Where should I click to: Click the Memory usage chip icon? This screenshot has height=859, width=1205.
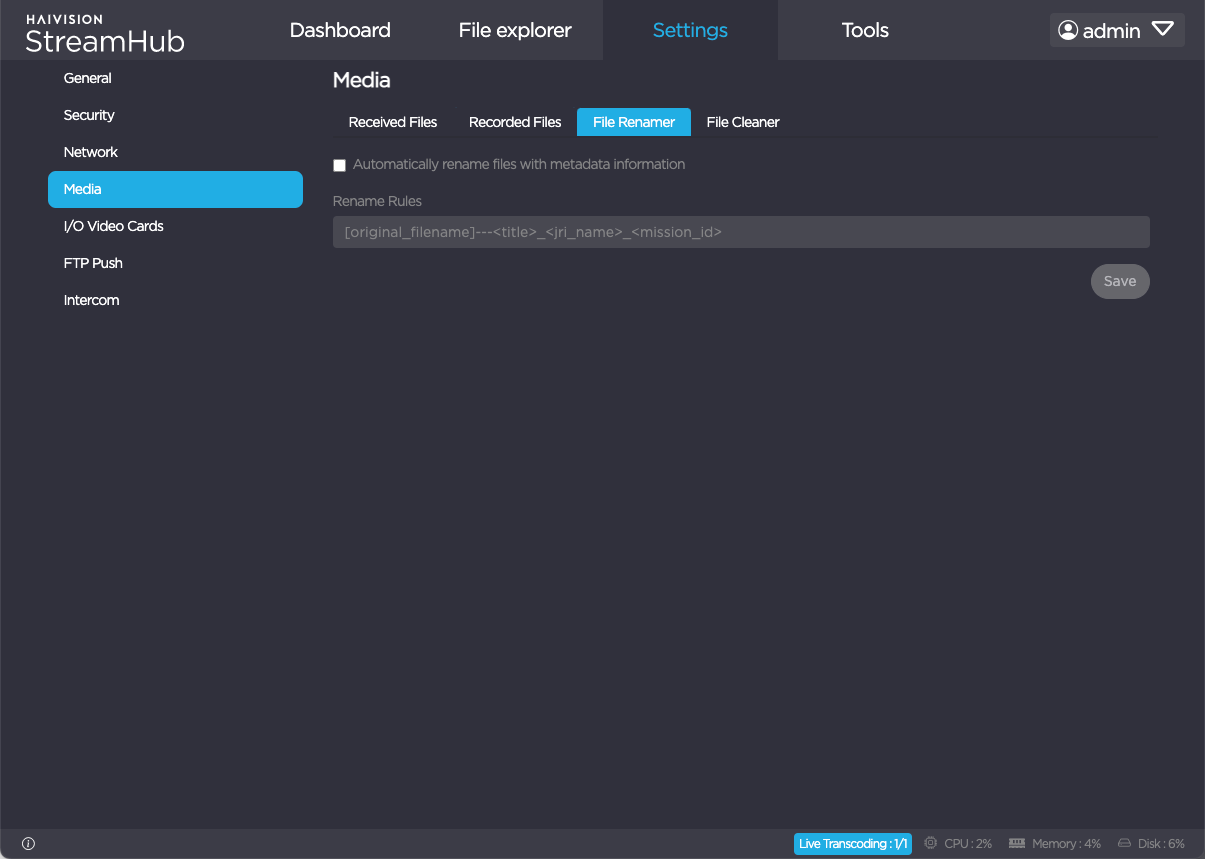1018,844
